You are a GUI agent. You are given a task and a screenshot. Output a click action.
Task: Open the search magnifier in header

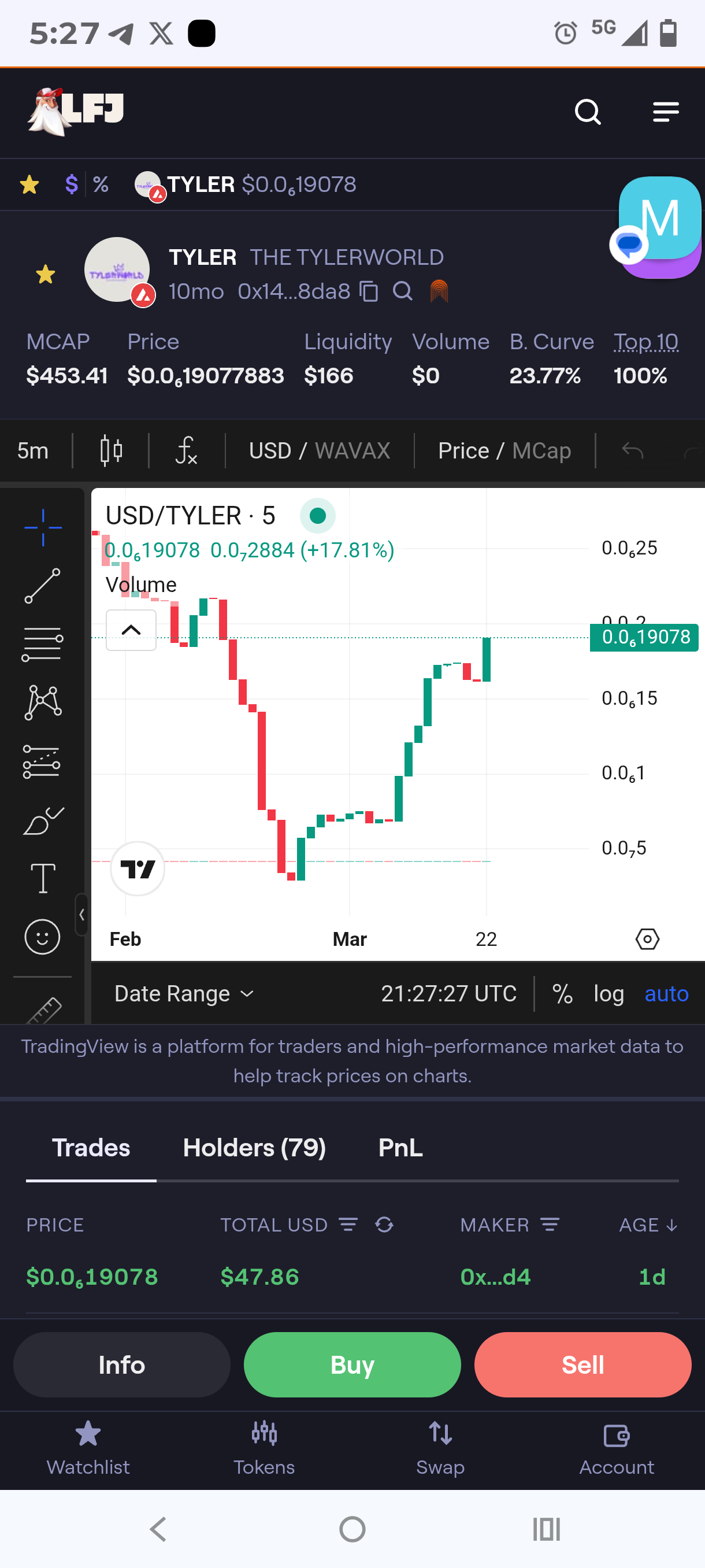[588, 112]
